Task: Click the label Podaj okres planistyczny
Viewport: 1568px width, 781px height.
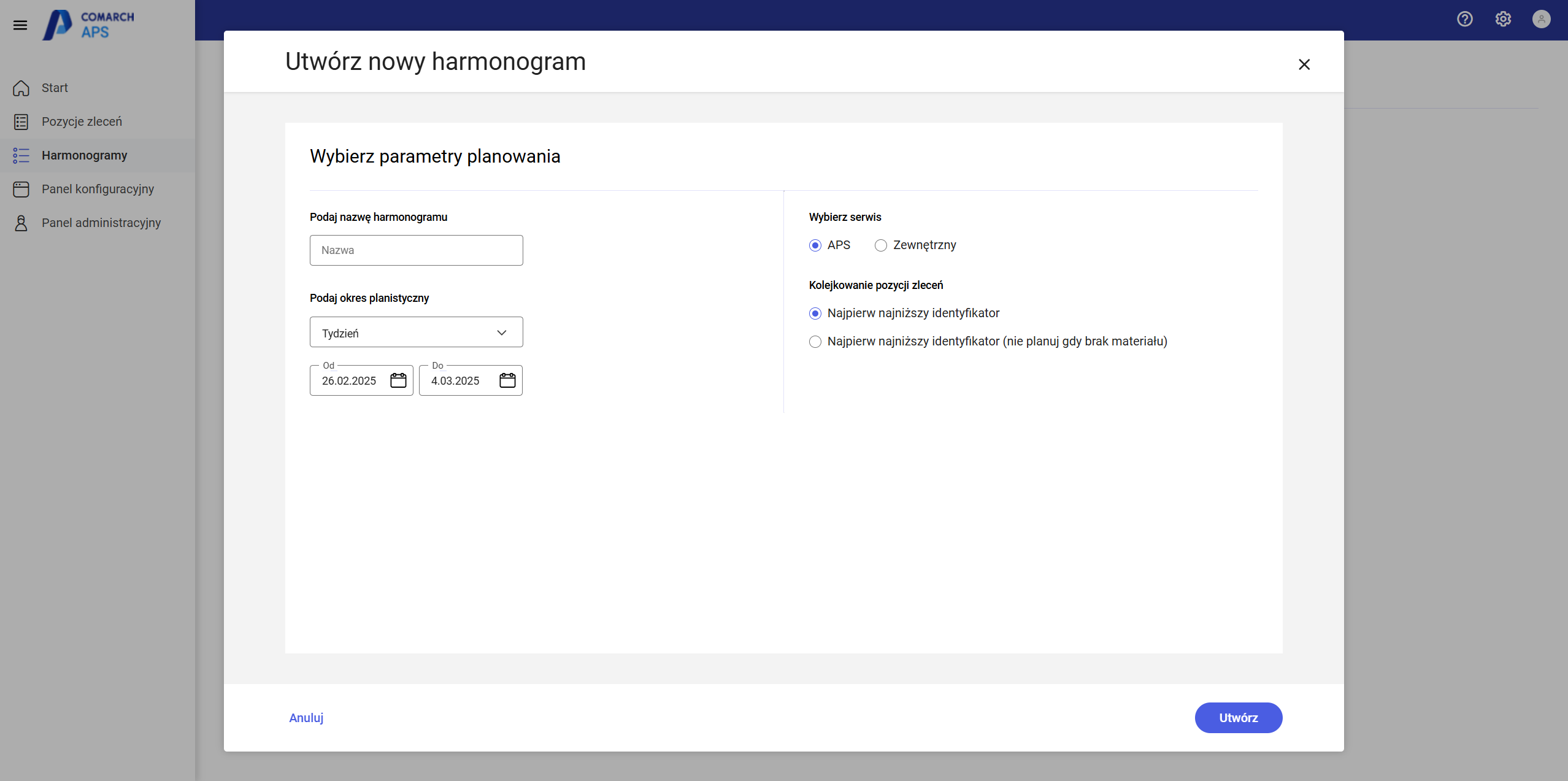Action: pos(369,298)
